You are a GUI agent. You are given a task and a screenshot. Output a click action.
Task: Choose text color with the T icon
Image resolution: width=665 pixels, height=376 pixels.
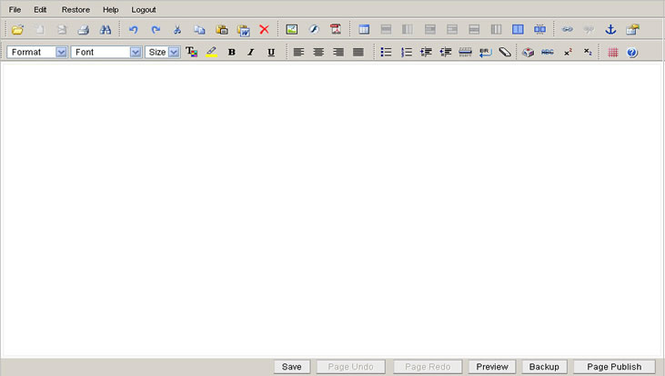tap(192, 52)
